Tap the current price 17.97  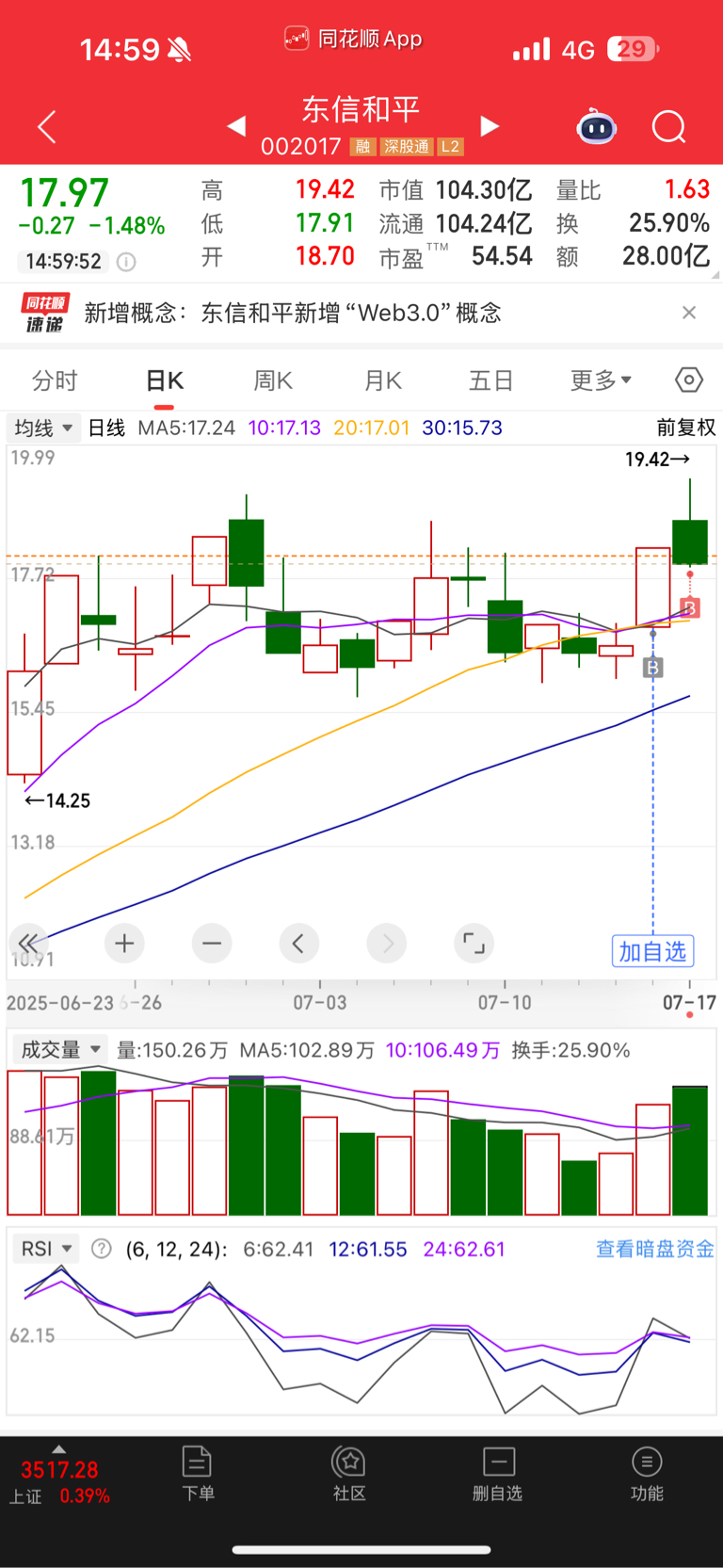[65, 193]
